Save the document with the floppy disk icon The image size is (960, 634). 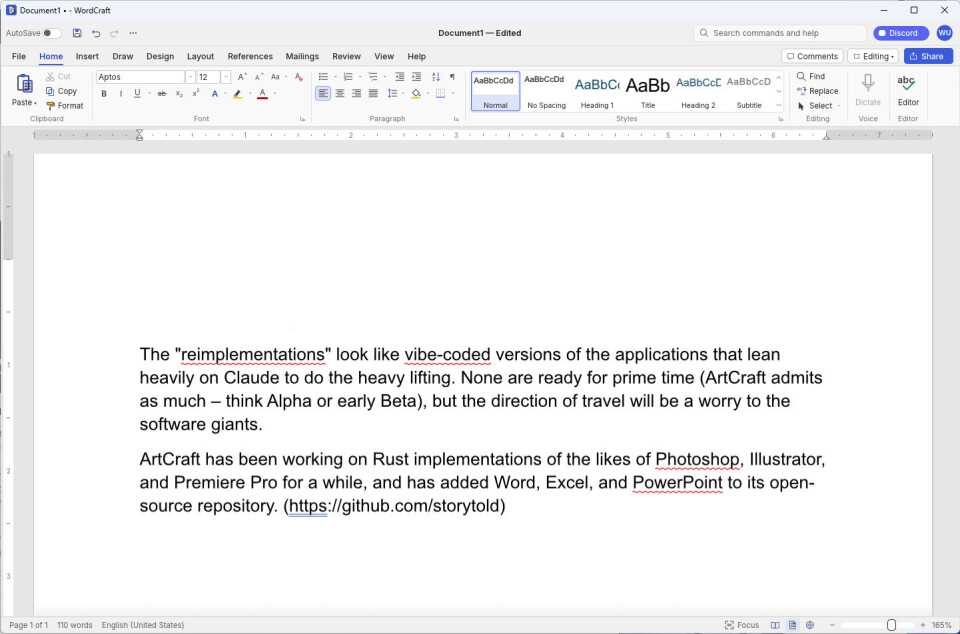[77, 33]
